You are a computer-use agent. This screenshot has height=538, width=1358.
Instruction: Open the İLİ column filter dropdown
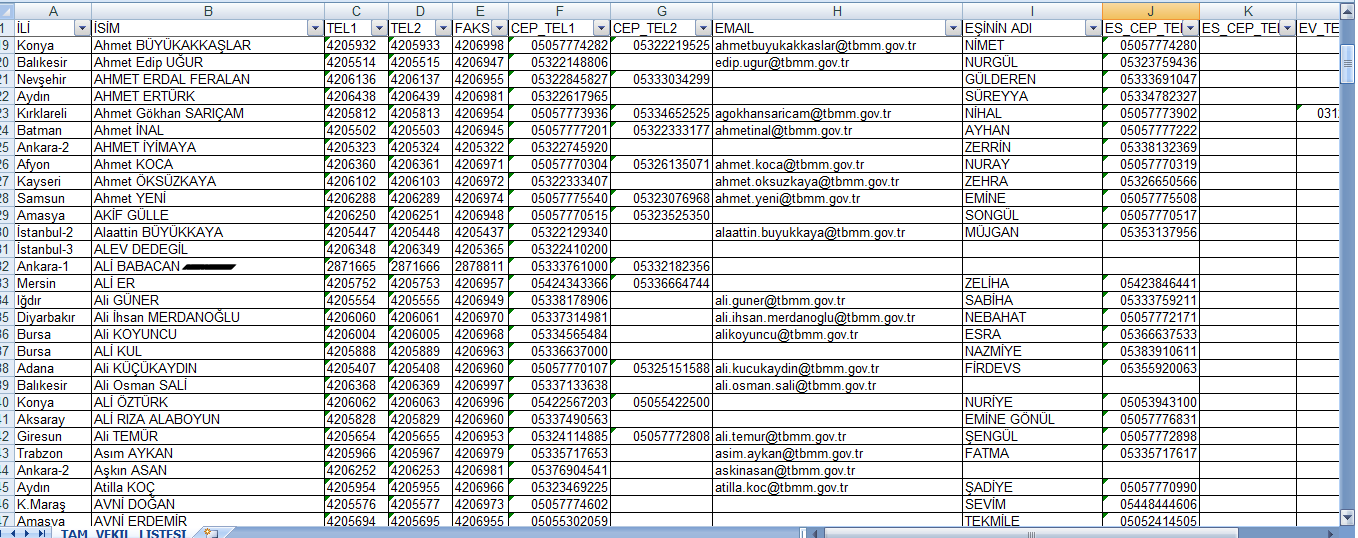(x=79, y=29)
